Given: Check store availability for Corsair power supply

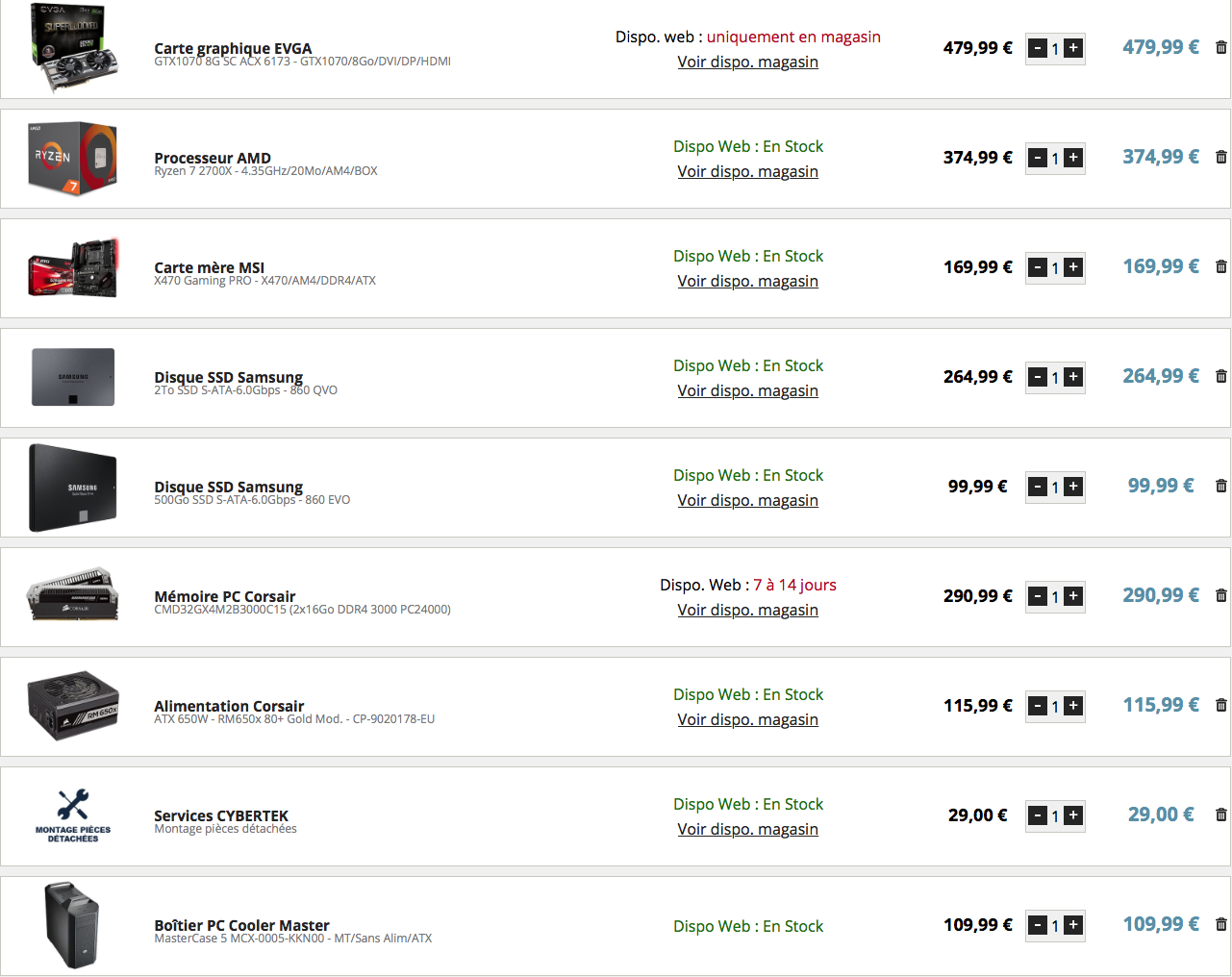Looking at the screenshot, I should click(748, 719).
